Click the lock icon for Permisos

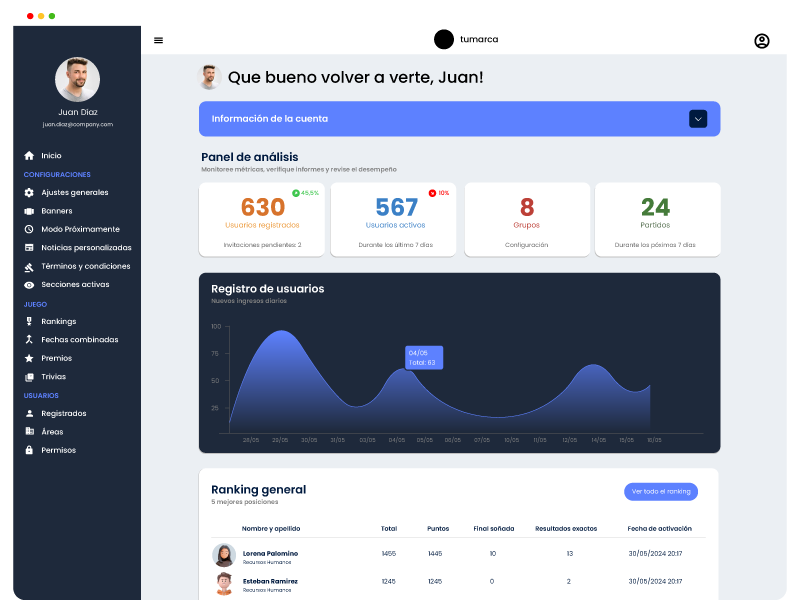(29, 450)
